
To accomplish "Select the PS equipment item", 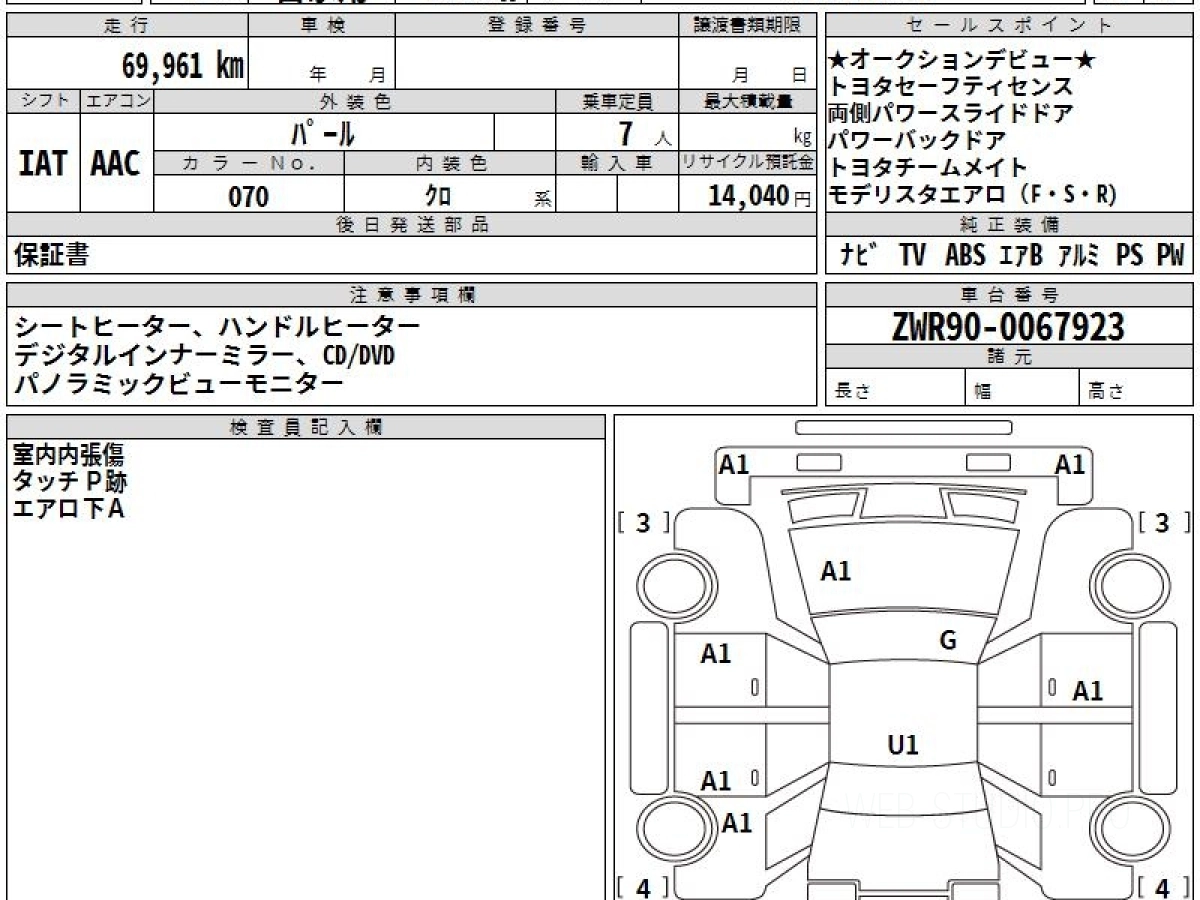I will pos(1130,256).
